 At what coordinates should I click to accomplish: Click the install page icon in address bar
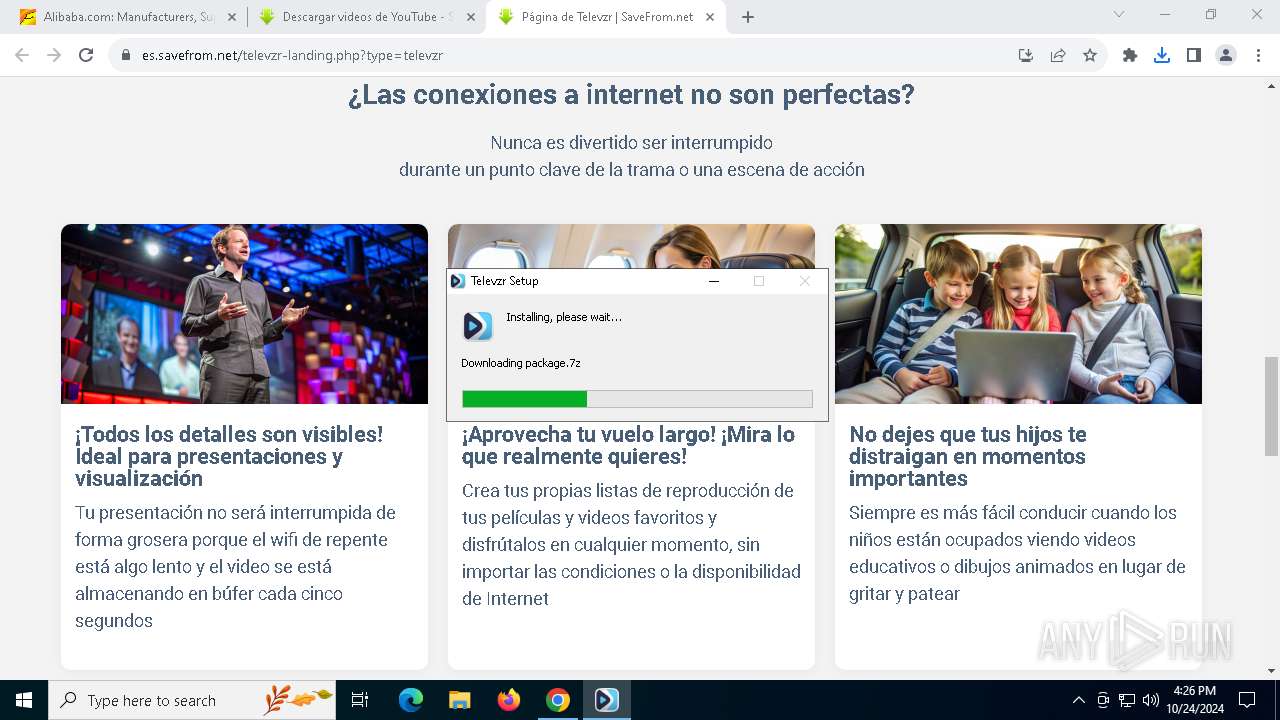pos(1026,55)
